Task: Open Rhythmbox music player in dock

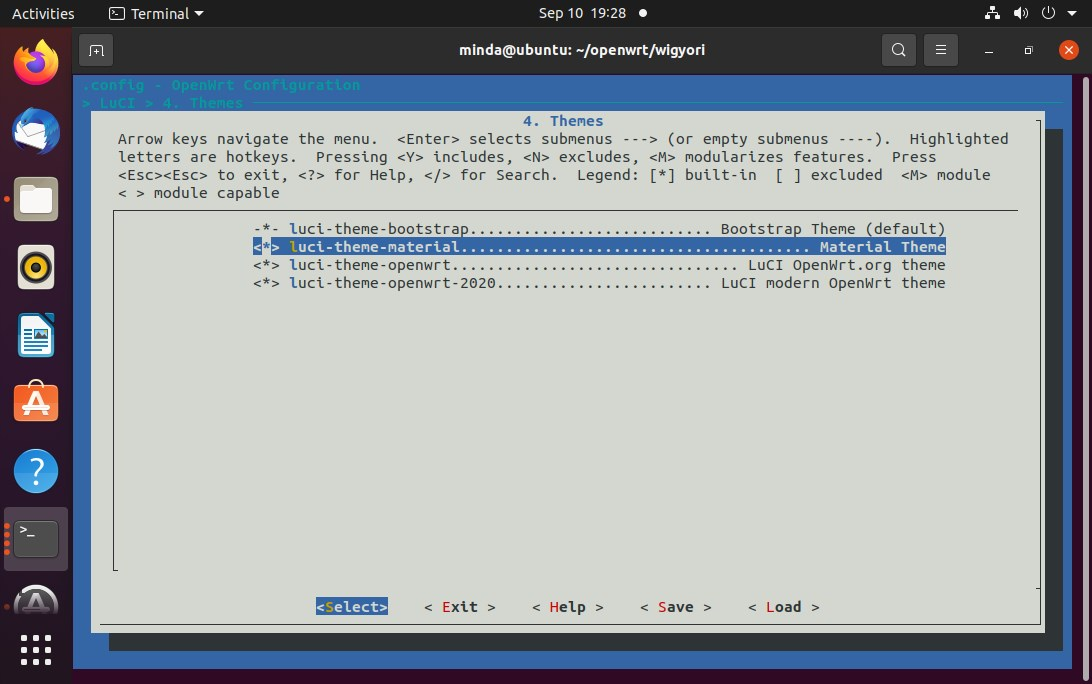Action: coord(36,267)
